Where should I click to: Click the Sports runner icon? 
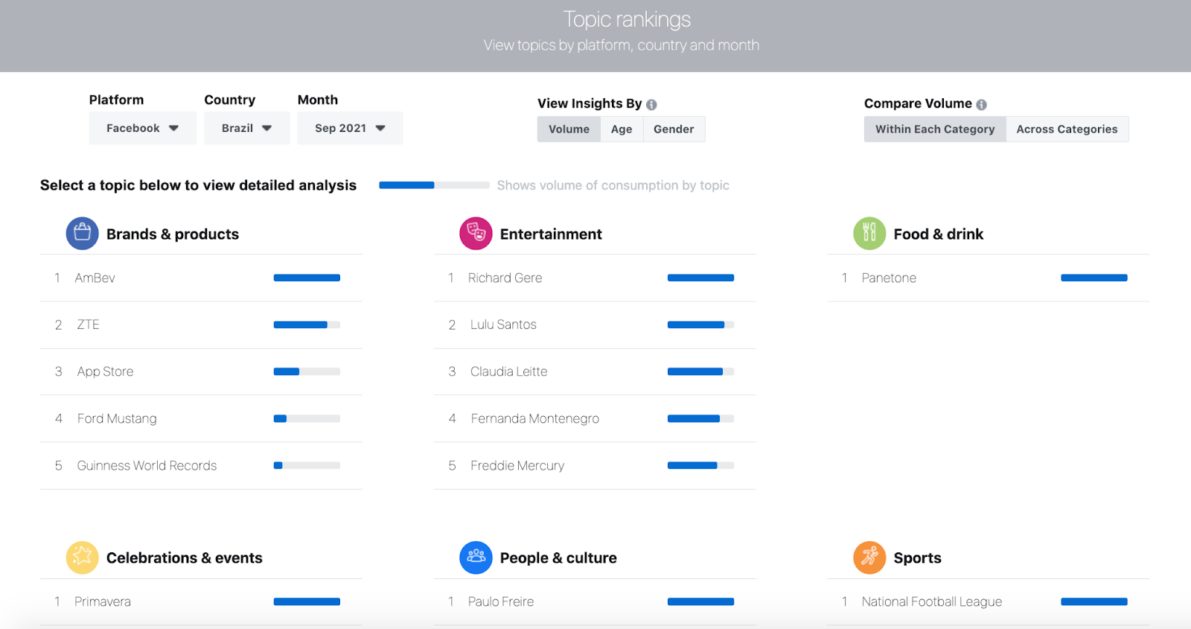[869, 558]
